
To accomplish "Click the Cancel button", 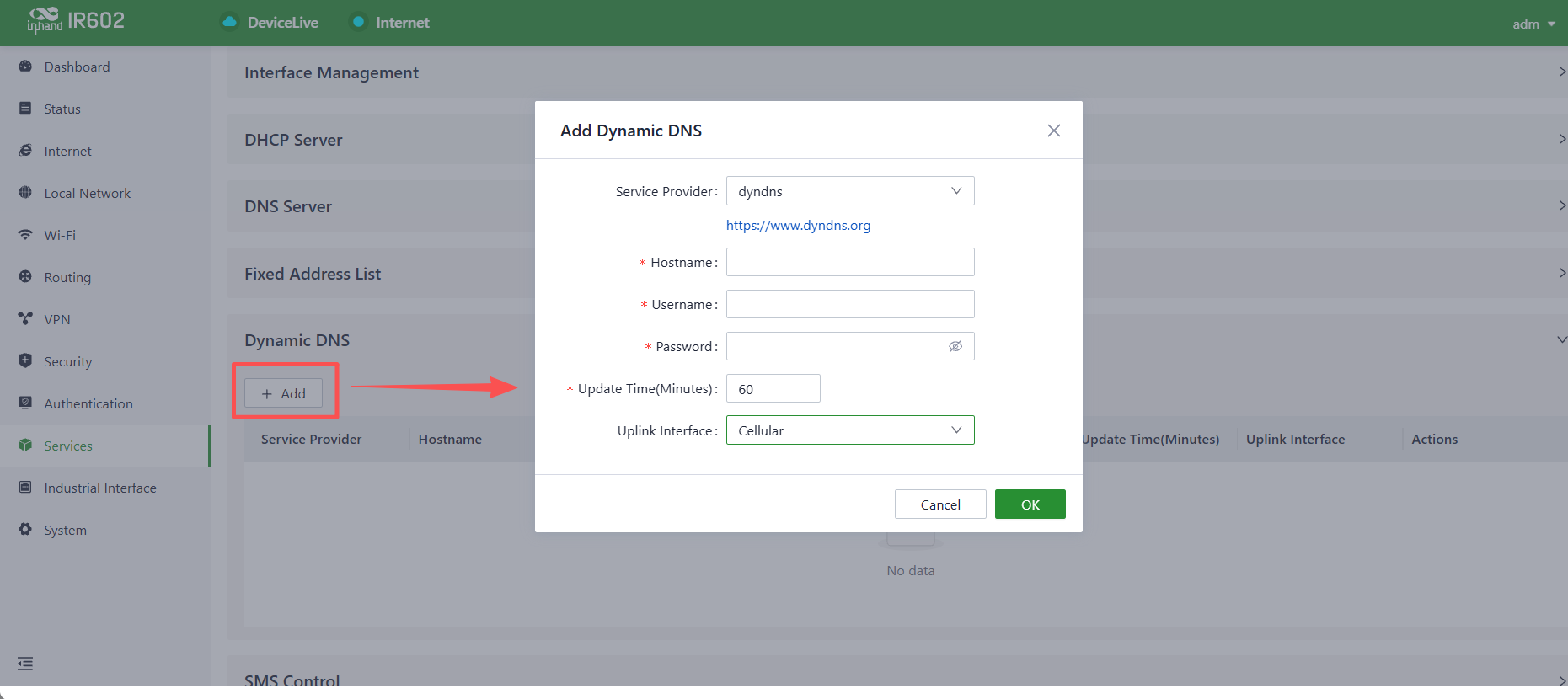I will pyautogui.click(x=940, y=504).
